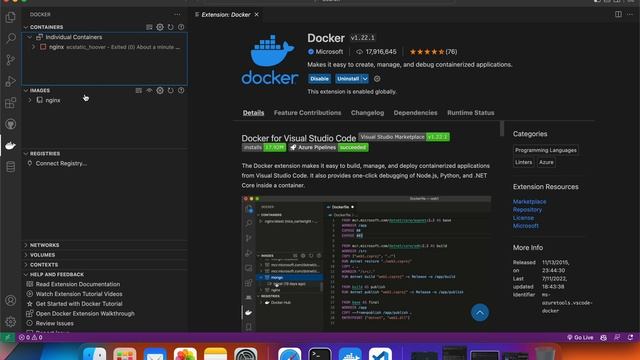Open the Images section settings gear

(x=160, y=90)
